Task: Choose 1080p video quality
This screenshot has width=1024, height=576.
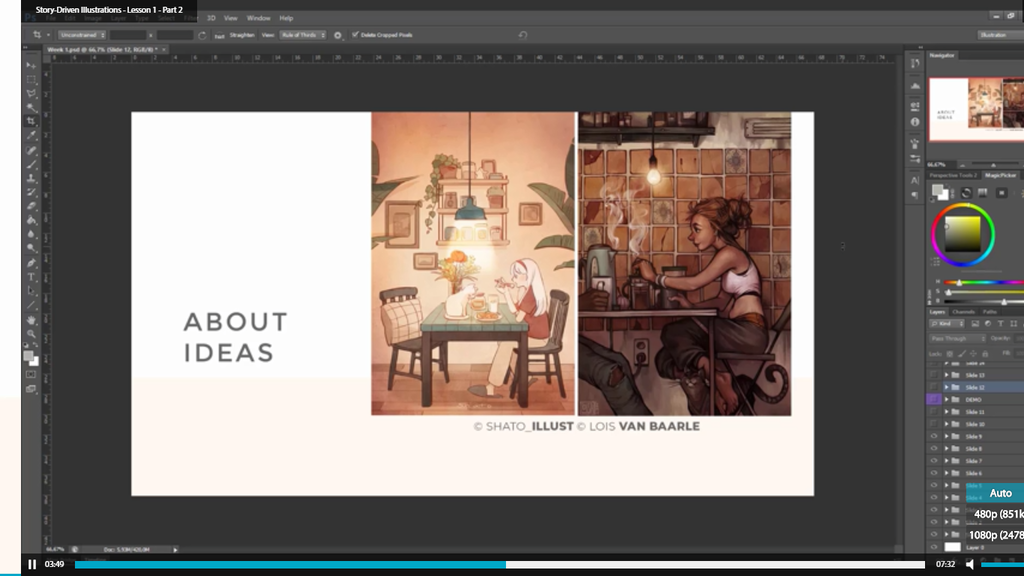Action: (996, 535)
